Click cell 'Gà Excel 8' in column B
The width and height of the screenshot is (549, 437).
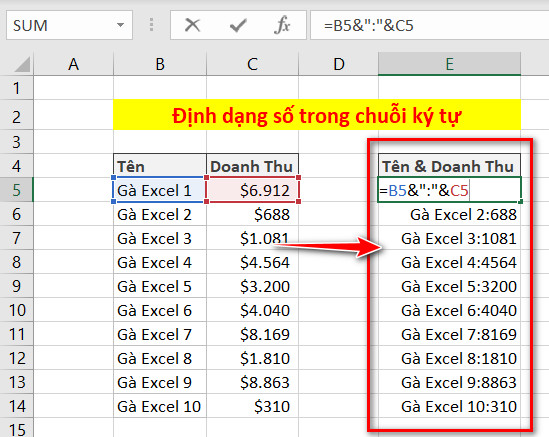(160, 358)
